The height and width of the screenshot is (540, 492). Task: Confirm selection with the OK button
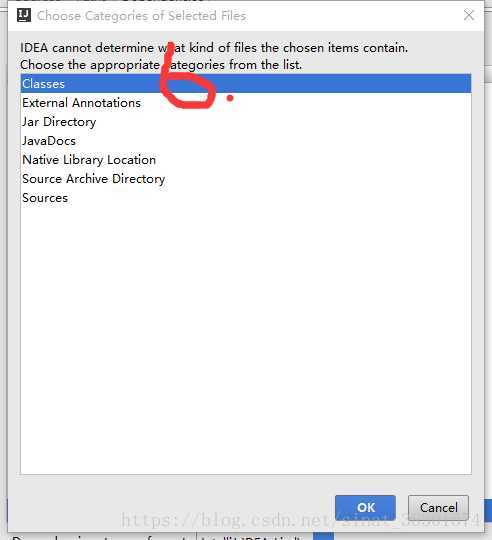[x=365, y=508]
